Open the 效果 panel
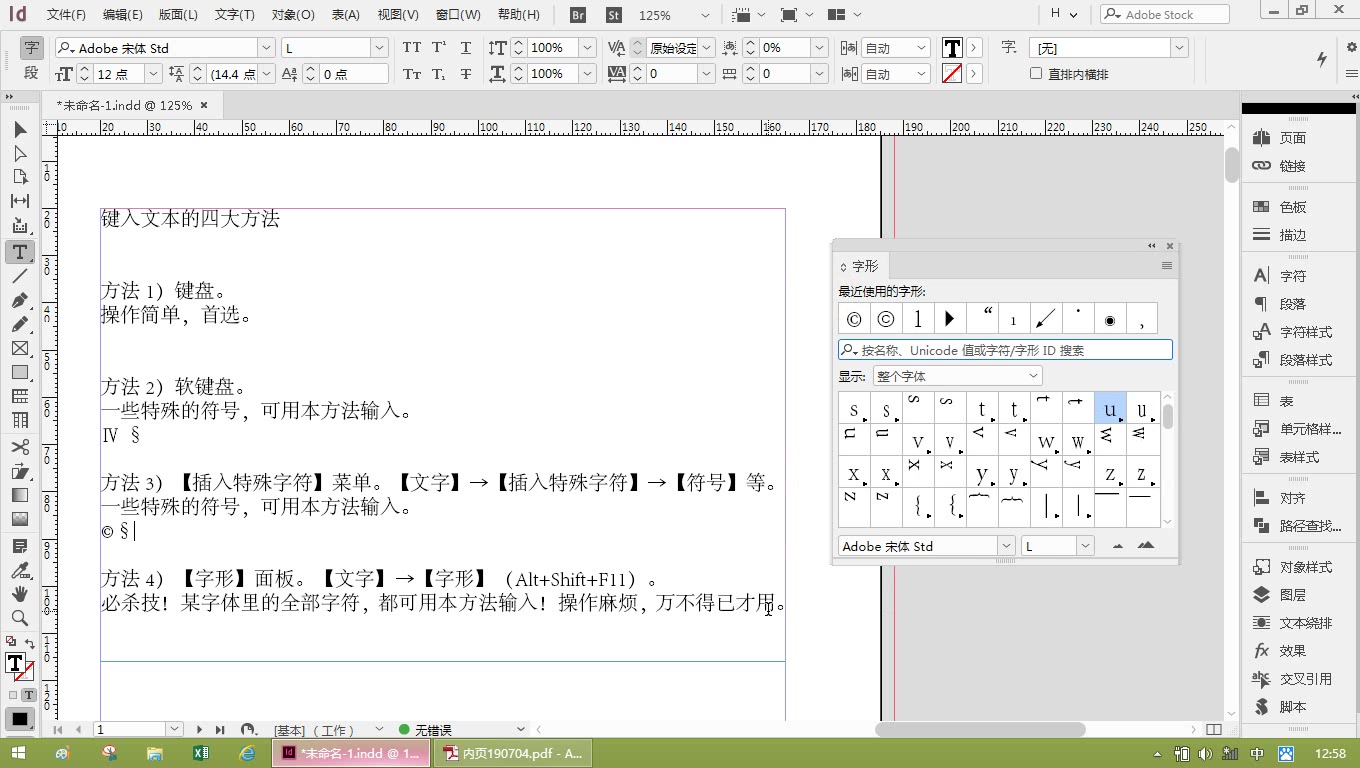This screenshot has height=768, width=1360. coord(1293,651)
